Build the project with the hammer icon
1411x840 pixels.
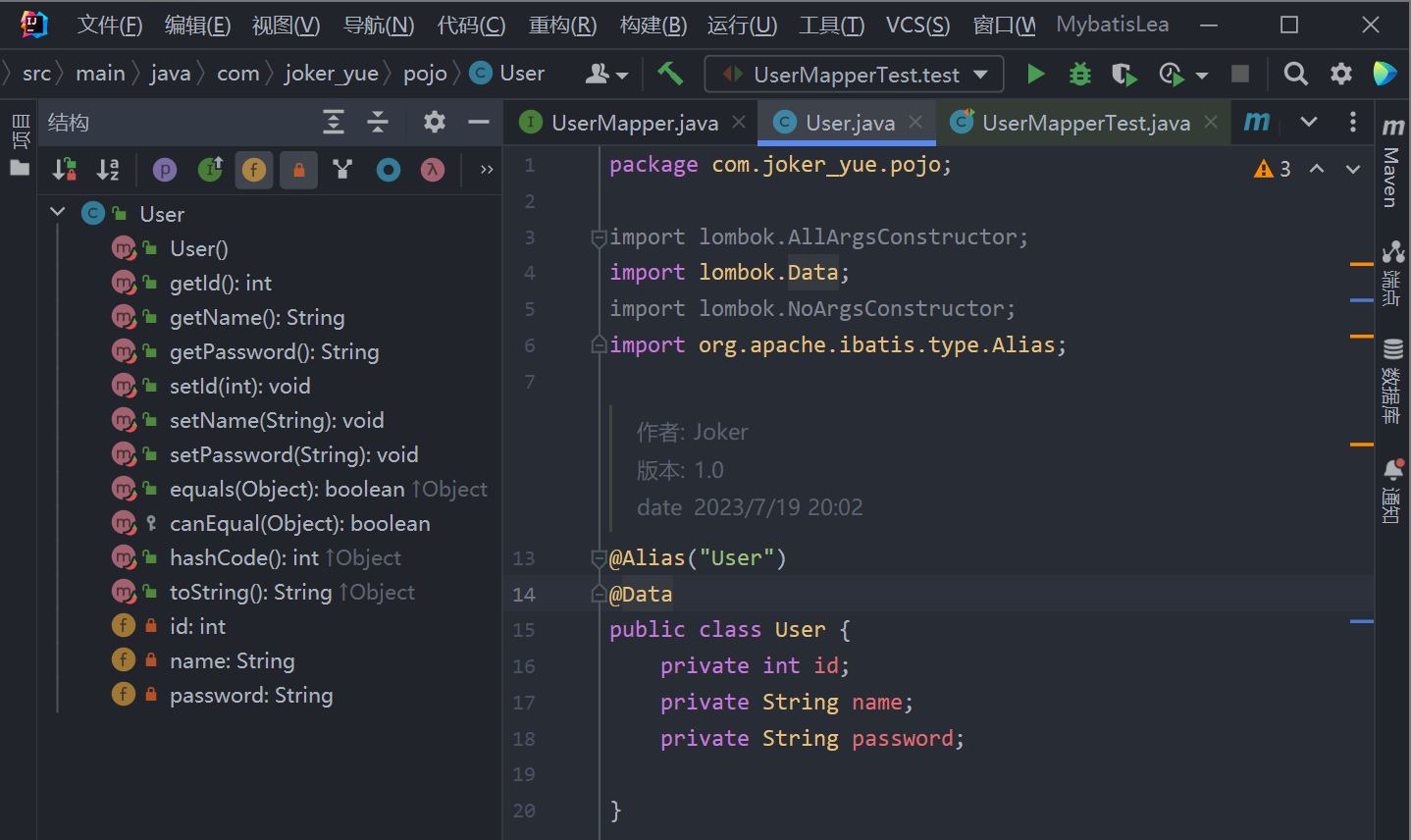point(670,74)
